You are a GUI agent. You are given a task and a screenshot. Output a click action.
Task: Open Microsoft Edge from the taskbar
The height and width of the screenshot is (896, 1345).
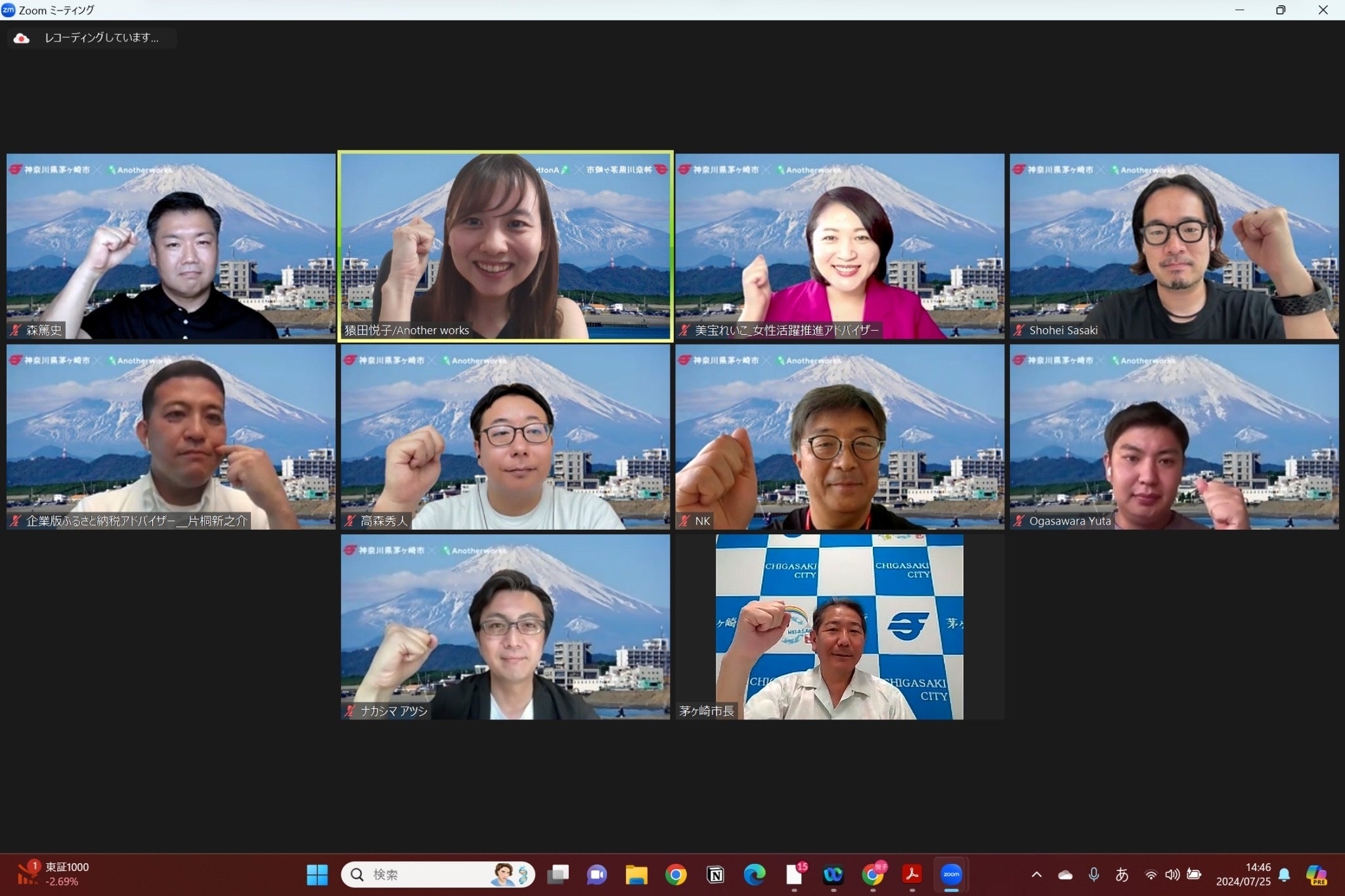[754, 874]
